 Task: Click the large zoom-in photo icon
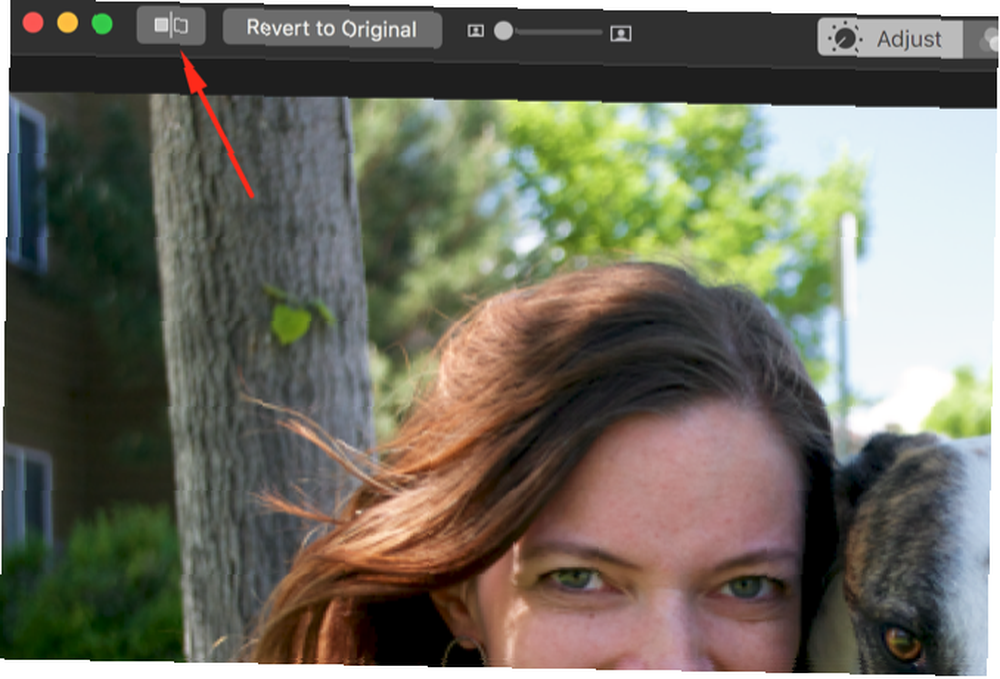pyautogui.click(x=621, y=33)
